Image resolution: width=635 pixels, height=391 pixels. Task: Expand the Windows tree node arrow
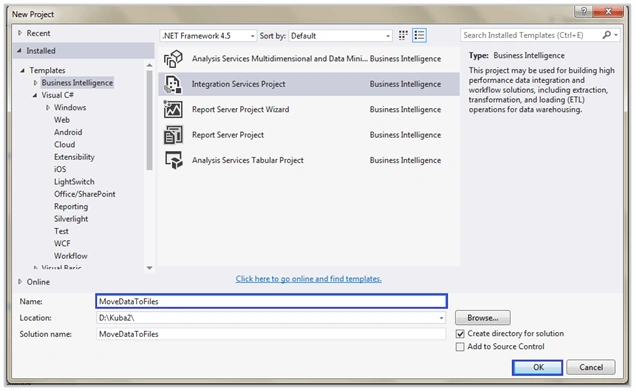[48, 107]
